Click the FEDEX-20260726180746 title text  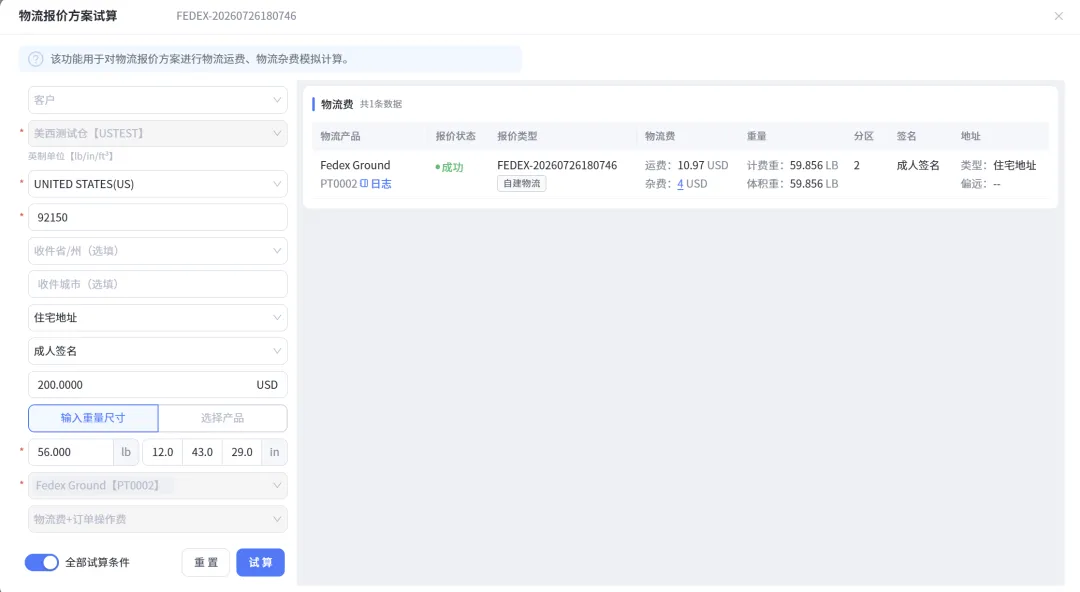(236, 16)
